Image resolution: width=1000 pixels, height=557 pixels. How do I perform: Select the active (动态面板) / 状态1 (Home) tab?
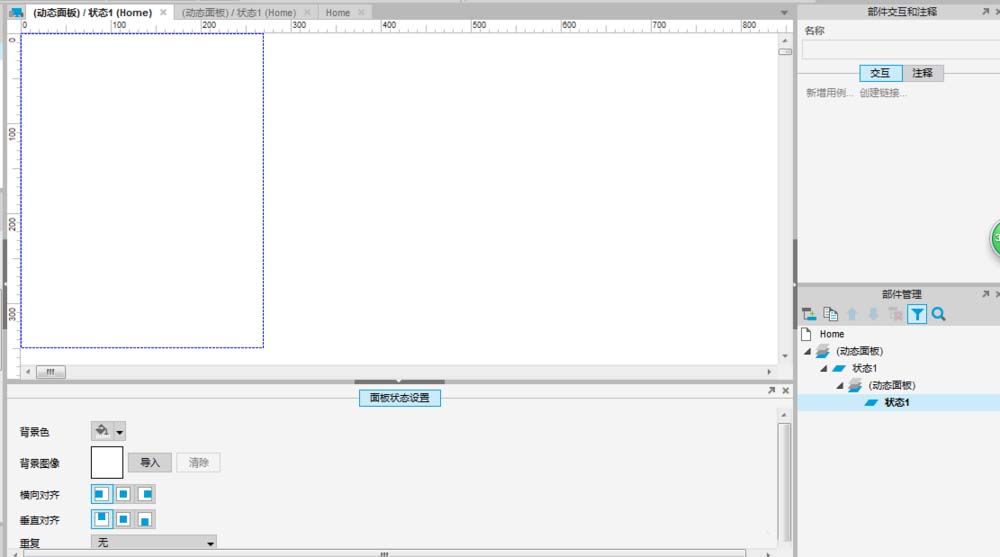point(92,12)
